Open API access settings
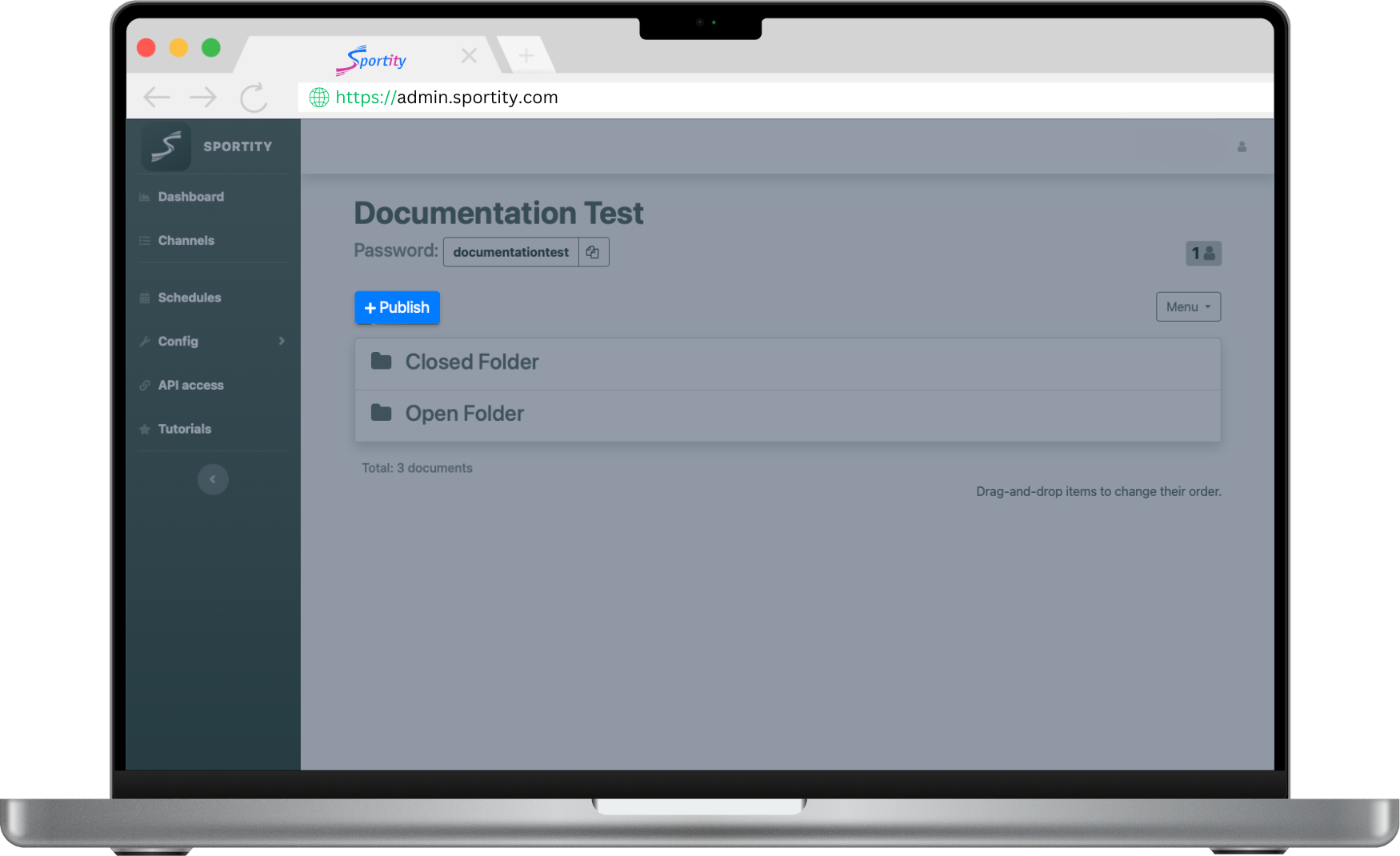This screenshot has width=1400, height=856. pyautogui.click(x=190, y=385)
